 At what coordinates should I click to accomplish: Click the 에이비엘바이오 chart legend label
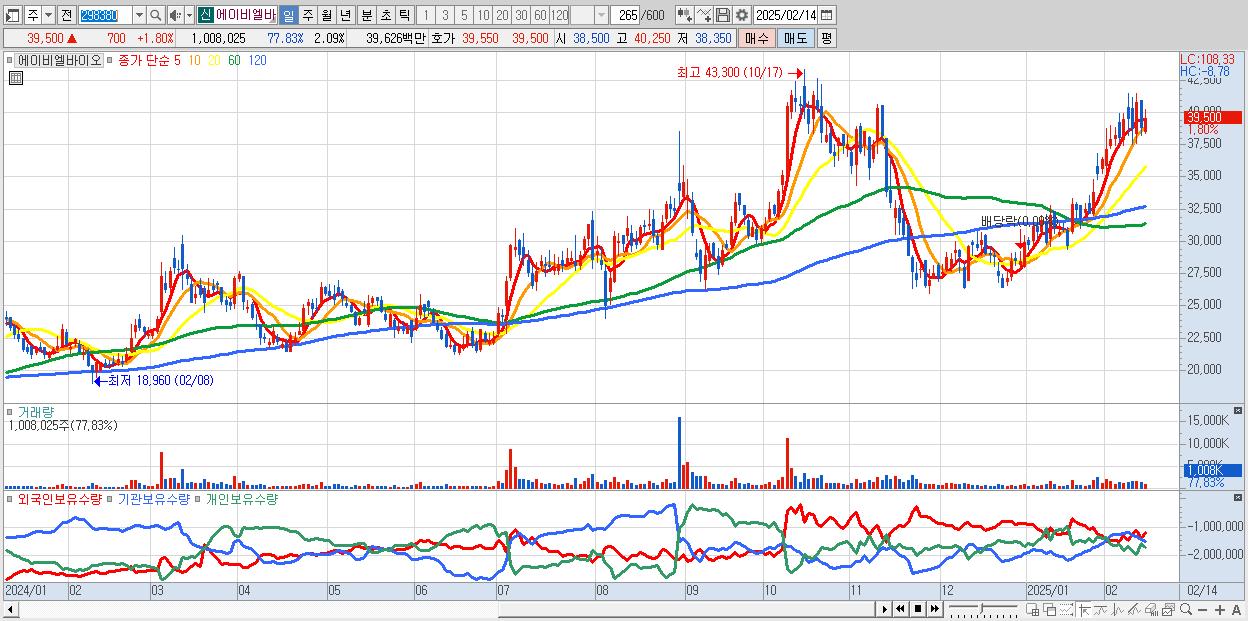pos(58,60)
